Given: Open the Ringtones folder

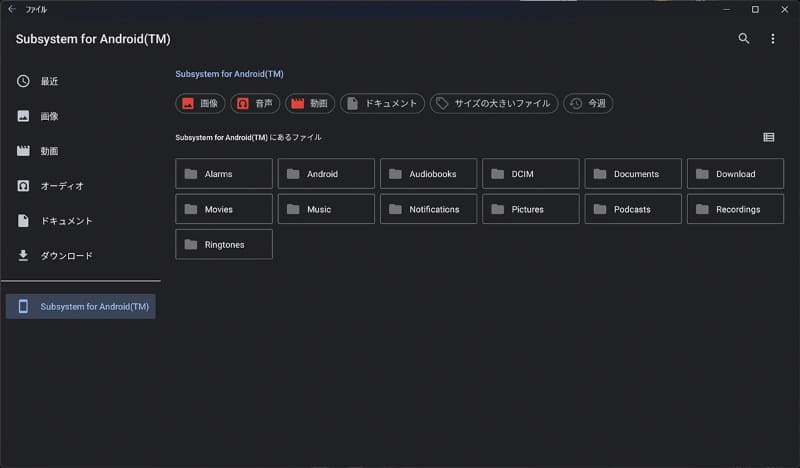Looking at the screenshot, I should [x=224, y=244].
